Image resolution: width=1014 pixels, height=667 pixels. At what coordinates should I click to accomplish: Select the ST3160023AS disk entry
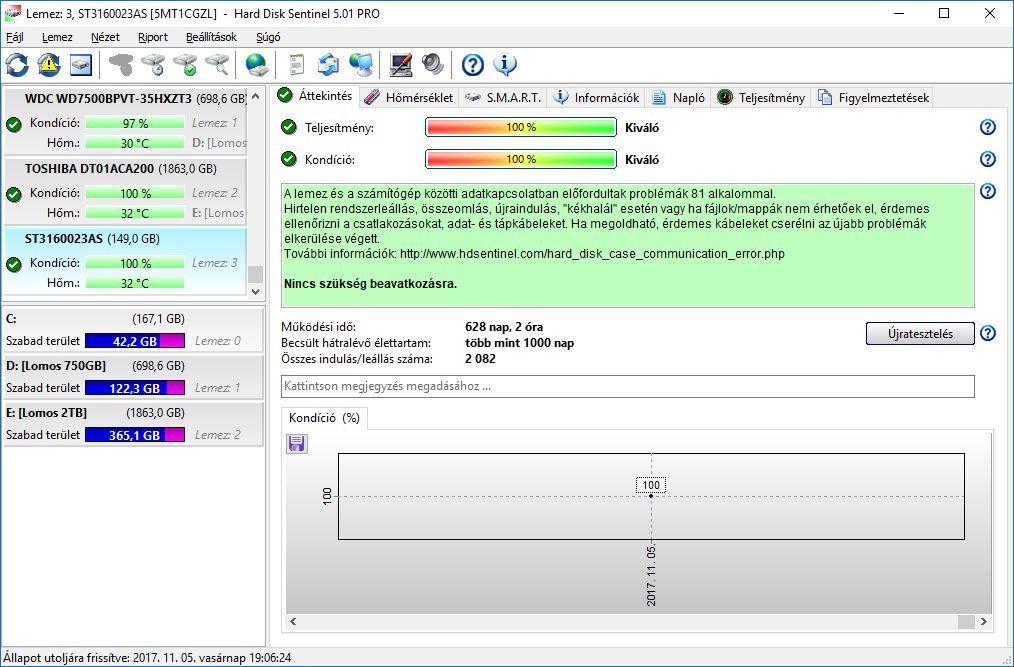pyautogui.click(x=125, y=260)
